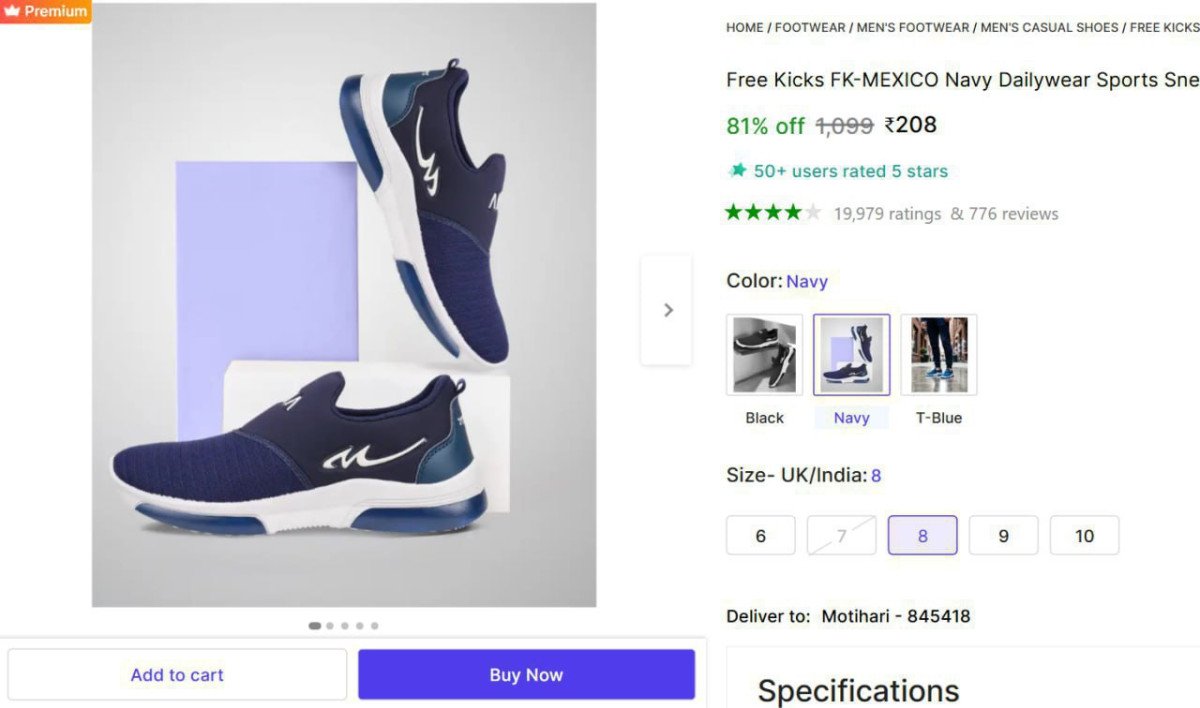Navigate to MEN'S CASUAL SHOES breadcrumb
Viewport: 1200px width, 708px height.
coord(1049,27)
